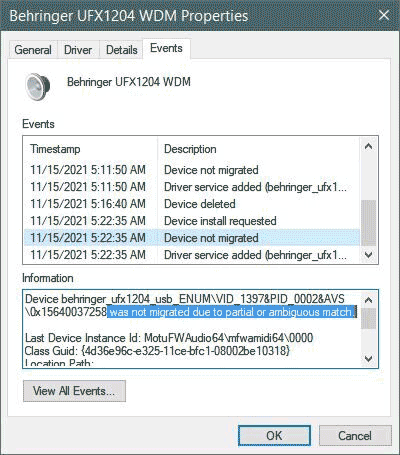
Task: Click the 'Class Guid' line in Information
Action: [157, 351]
